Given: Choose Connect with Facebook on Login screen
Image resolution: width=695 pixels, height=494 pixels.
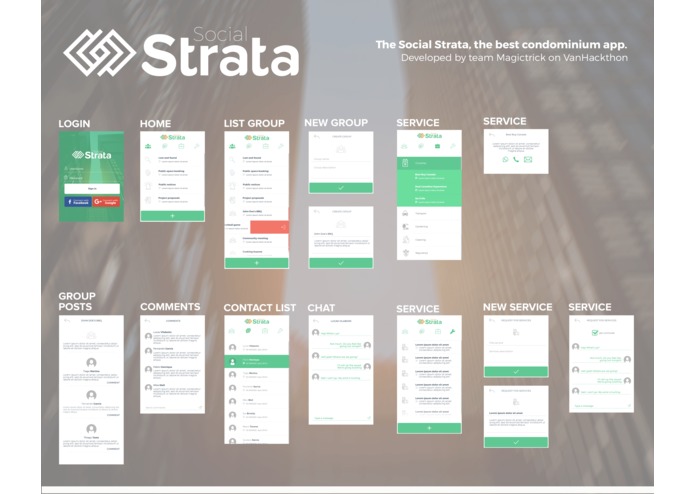Looking at the screenshot, I should 78,202.
